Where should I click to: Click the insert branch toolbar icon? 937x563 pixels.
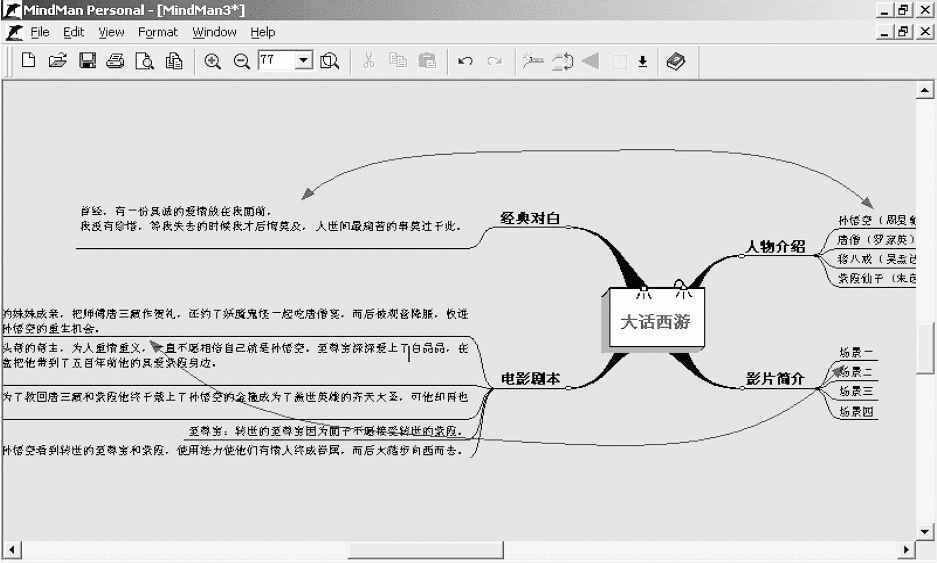[x=532, y=61]
